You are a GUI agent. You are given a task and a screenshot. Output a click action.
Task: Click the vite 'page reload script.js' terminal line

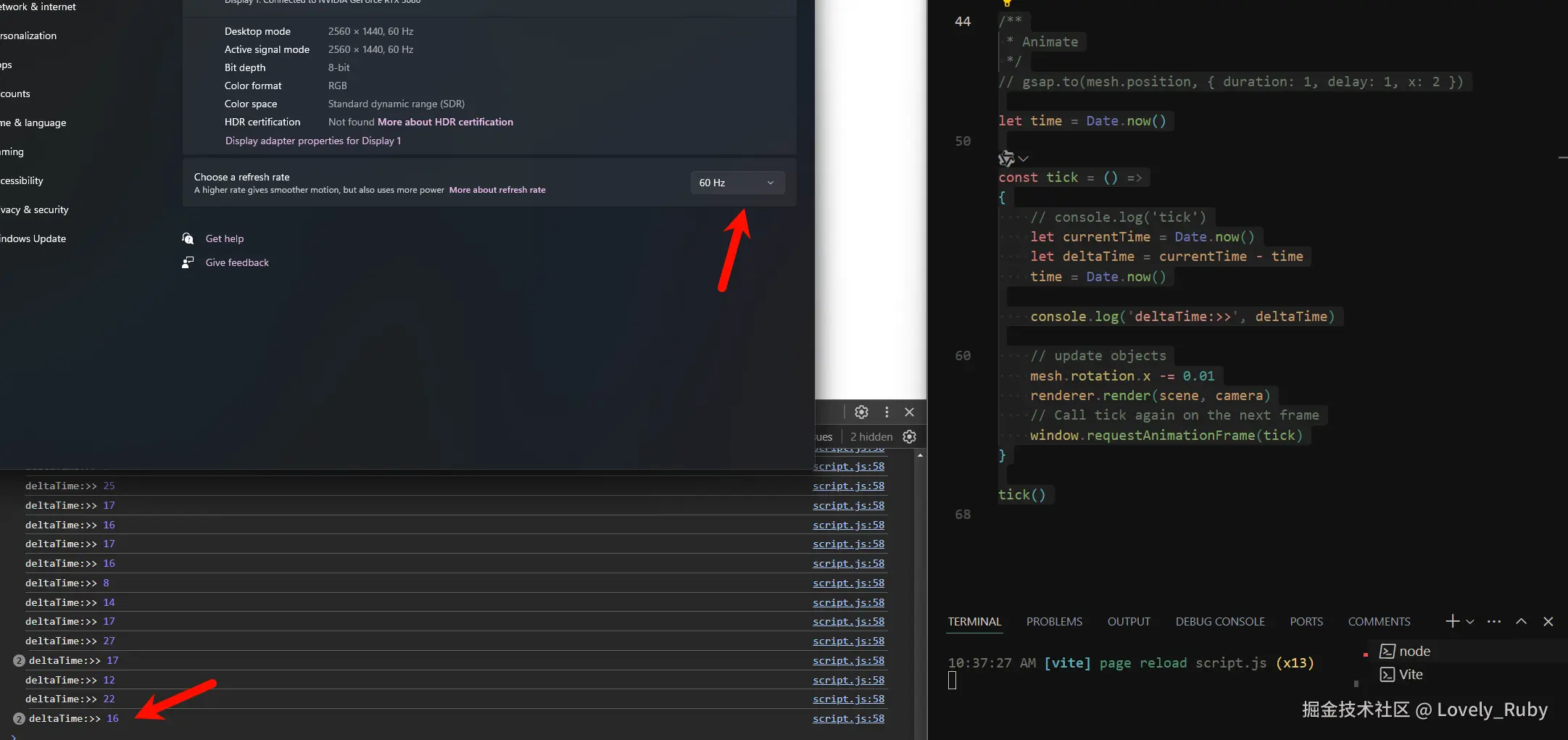1131,663
